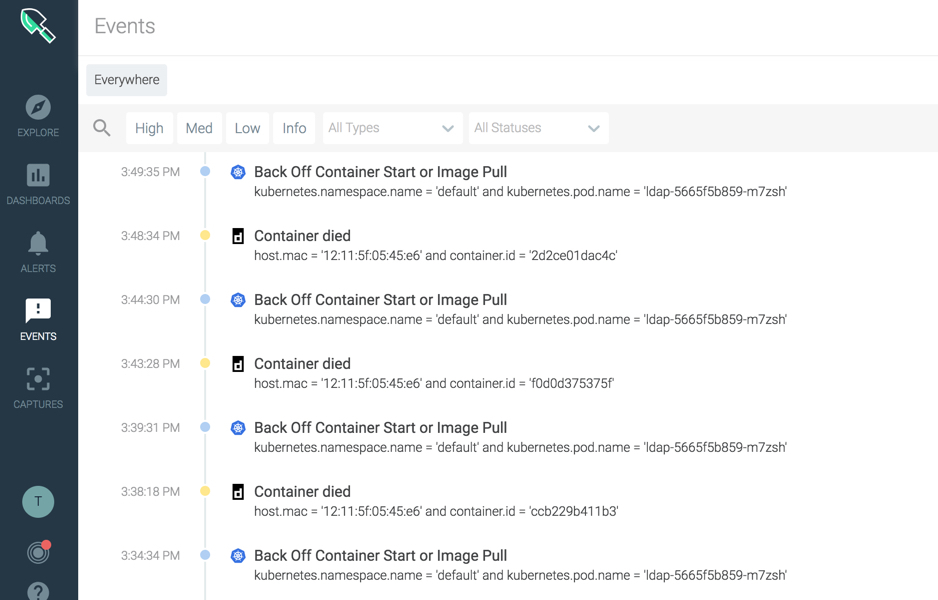Click pod description under 3:39:31 PM event
The height and width of the screenshot is (600, 938).
520,447
